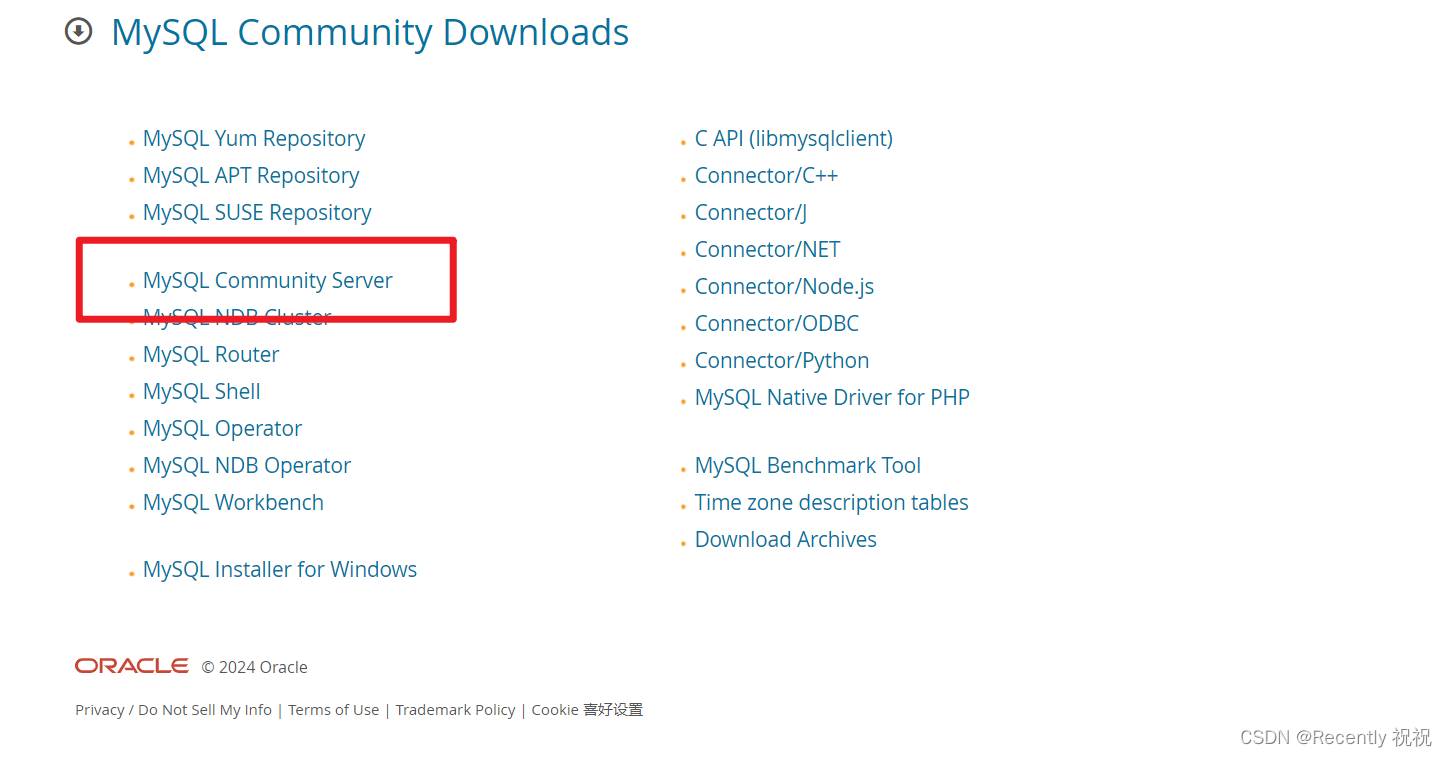
Task: Open MySQL APT Repository link
Action: tap(251, 176)
